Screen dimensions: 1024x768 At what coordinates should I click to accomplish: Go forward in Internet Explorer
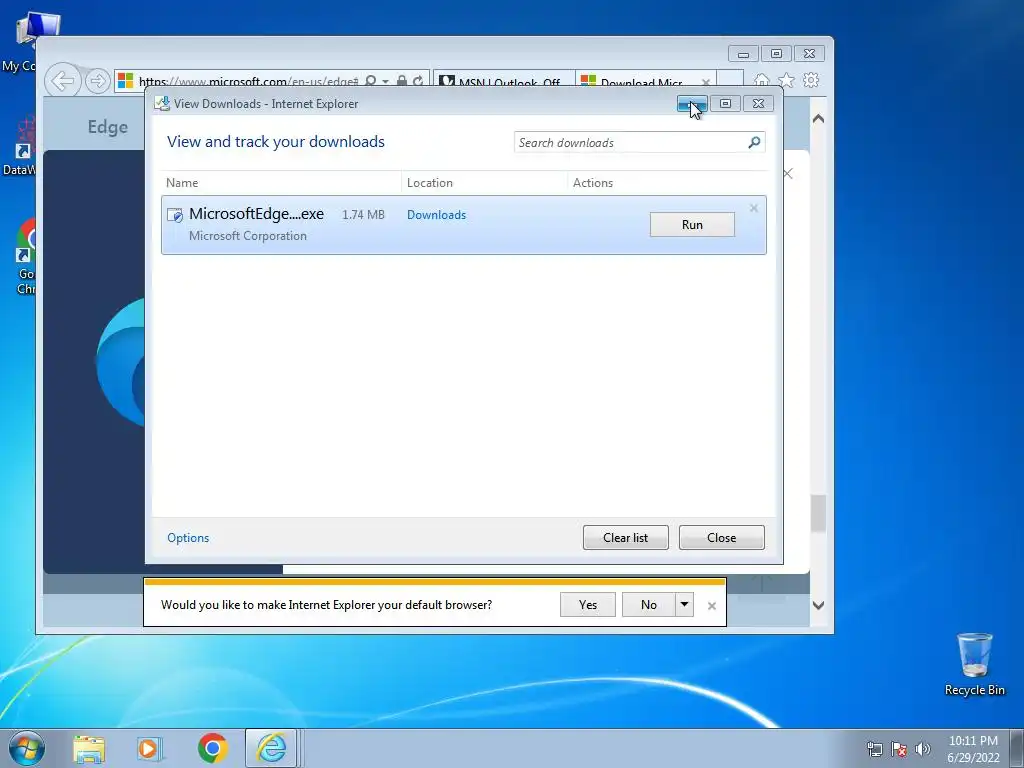(97, 81)
